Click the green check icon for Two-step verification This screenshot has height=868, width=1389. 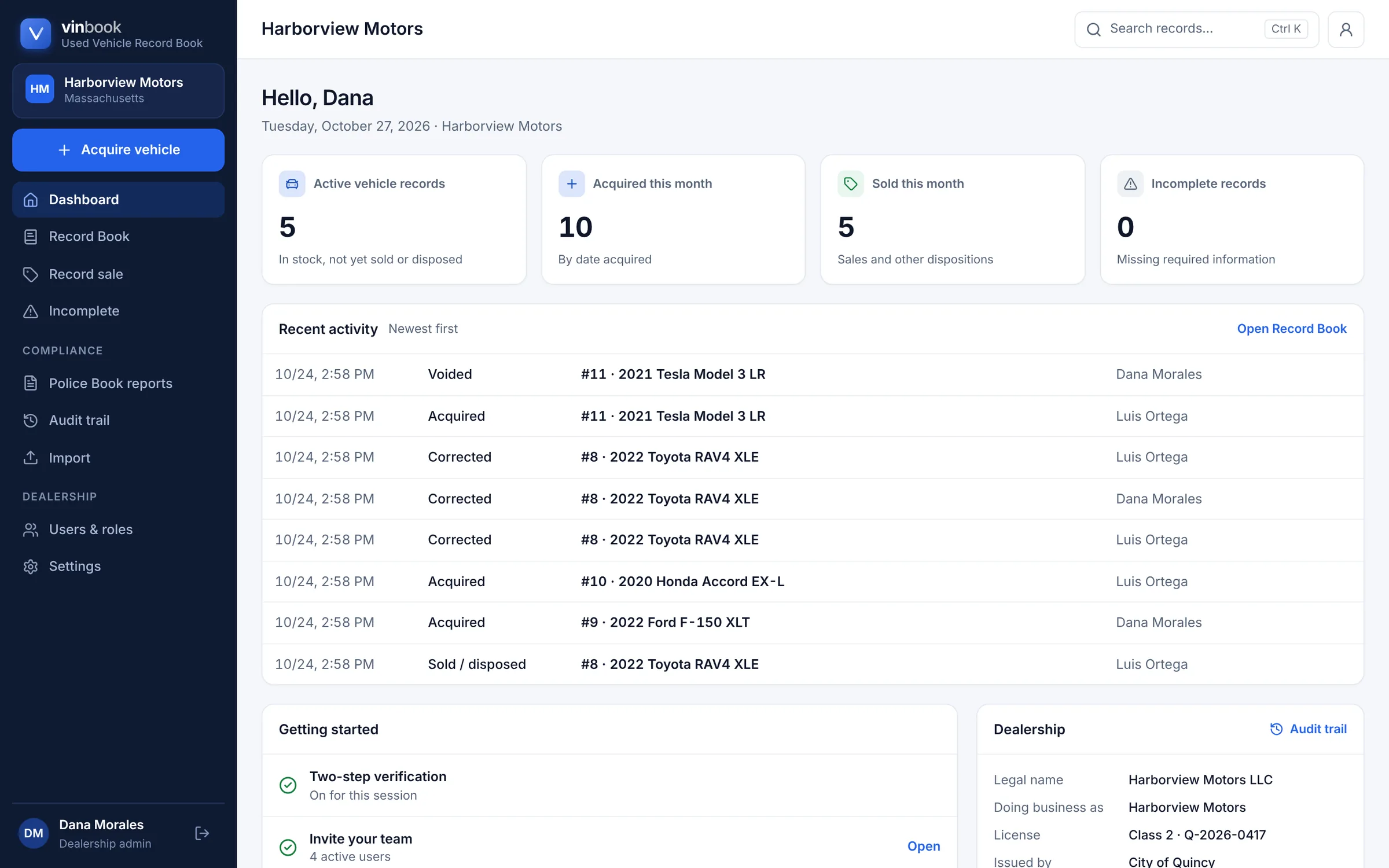point(288,785)
